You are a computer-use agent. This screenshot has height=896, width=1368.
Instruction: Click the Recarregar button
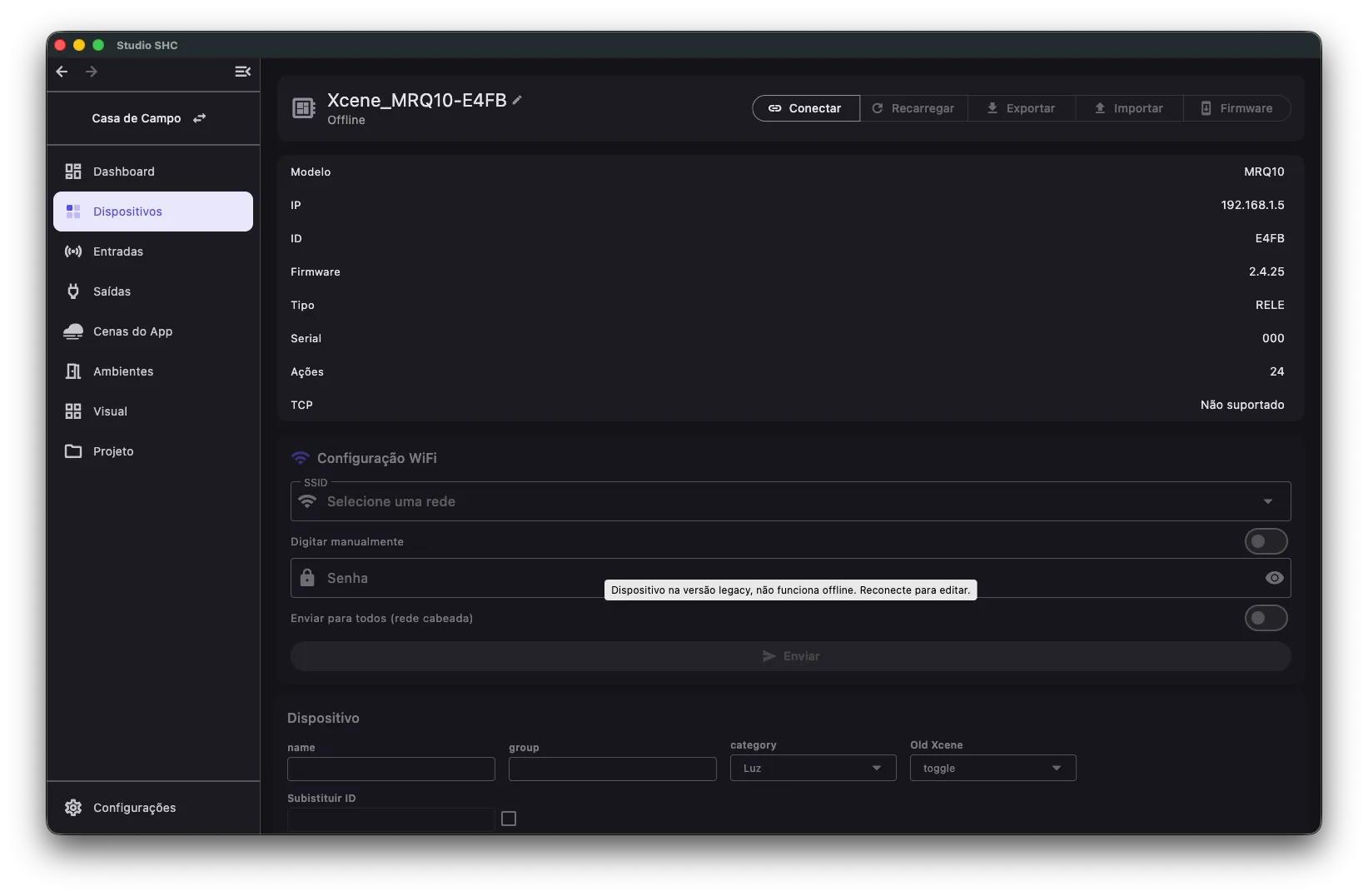coord(913,108)
